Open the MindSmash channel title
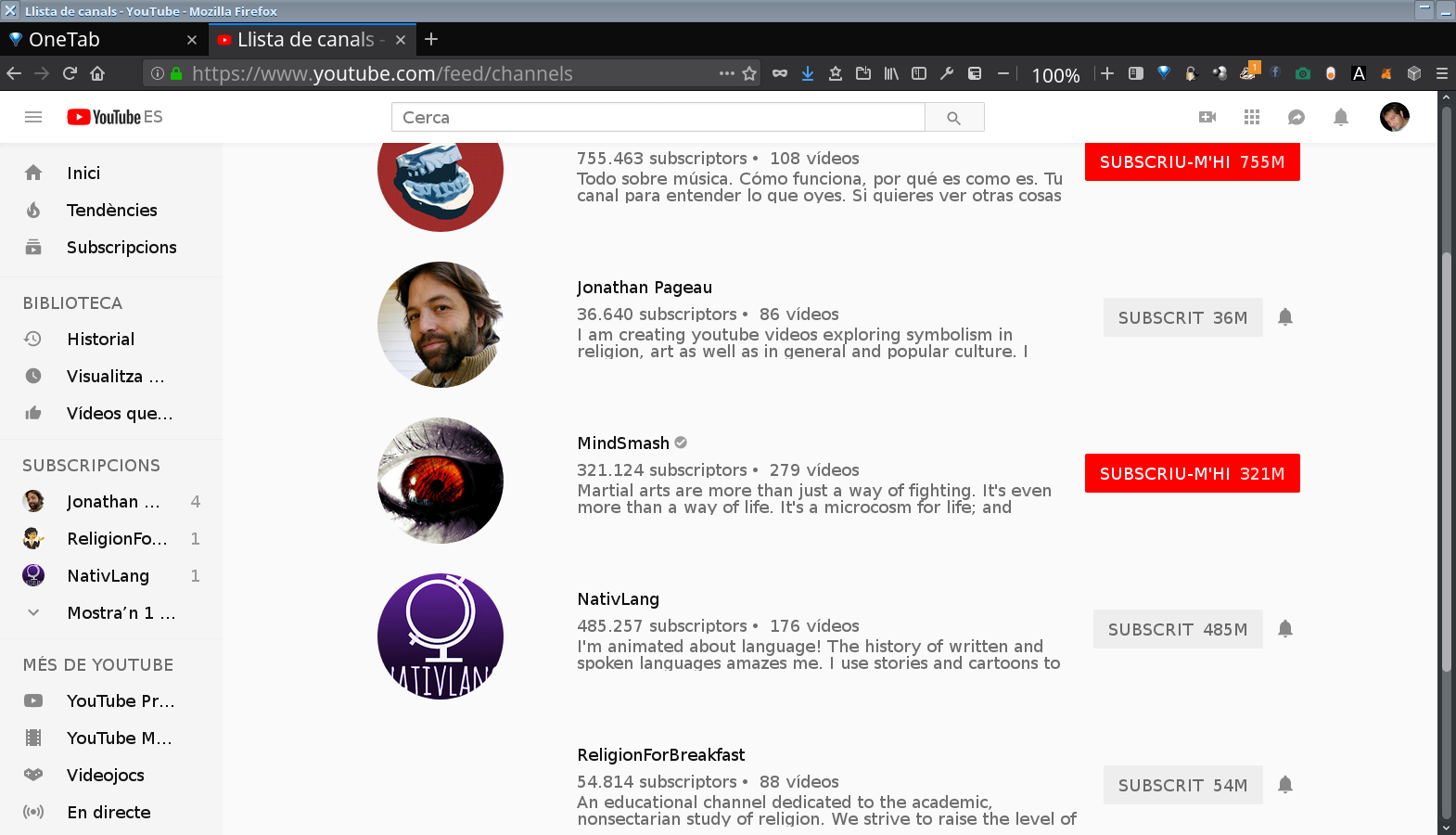This screenshot has width=1456, height=835. [x=623, y=443]
